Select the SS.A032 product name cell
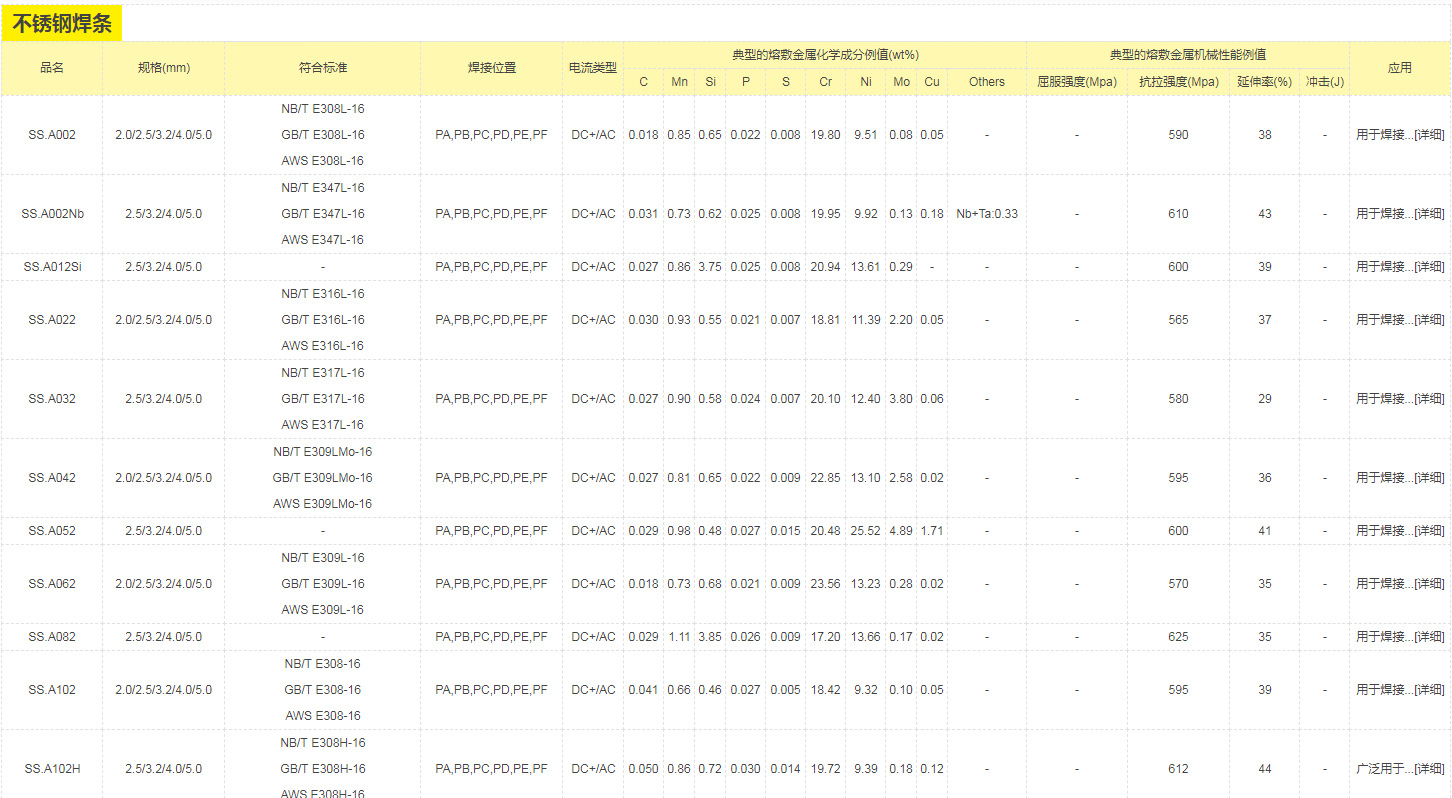Viewport: 1452px width, 798px height. coord(52,399)
